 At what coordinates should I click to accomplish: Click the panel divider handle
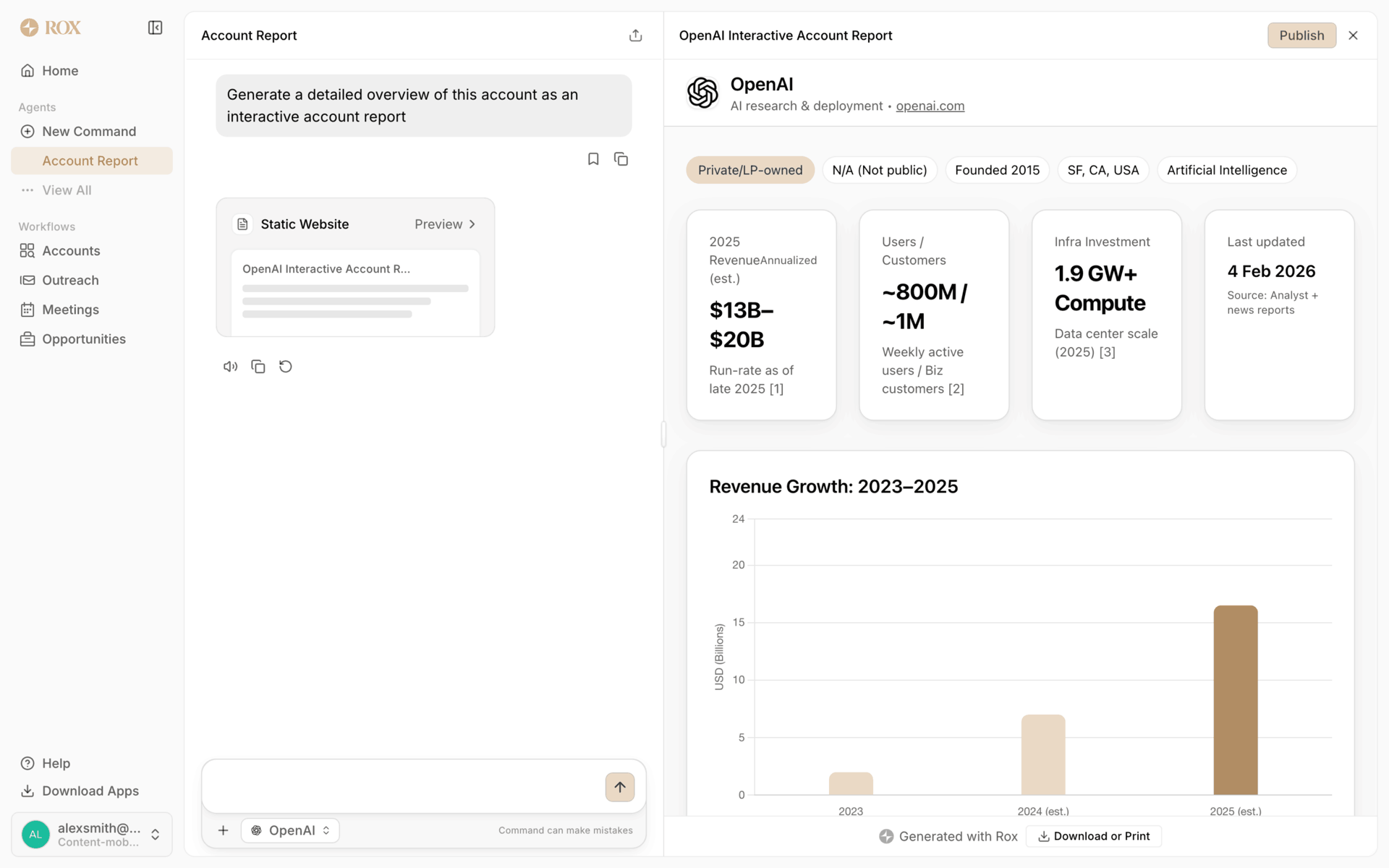pos(663,434)
